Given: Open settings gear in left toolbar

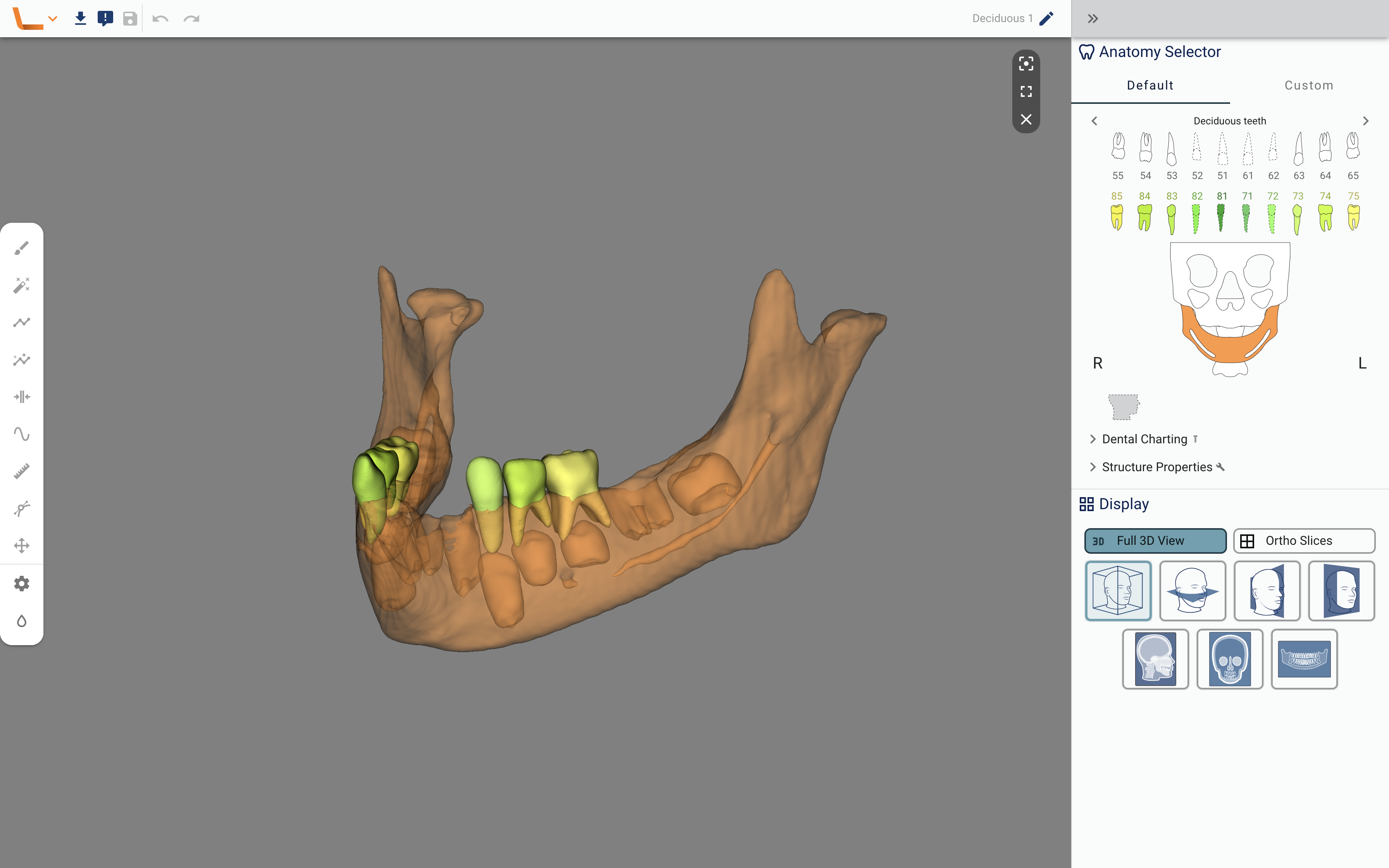Looking at the screenshot, I should 22,584.
